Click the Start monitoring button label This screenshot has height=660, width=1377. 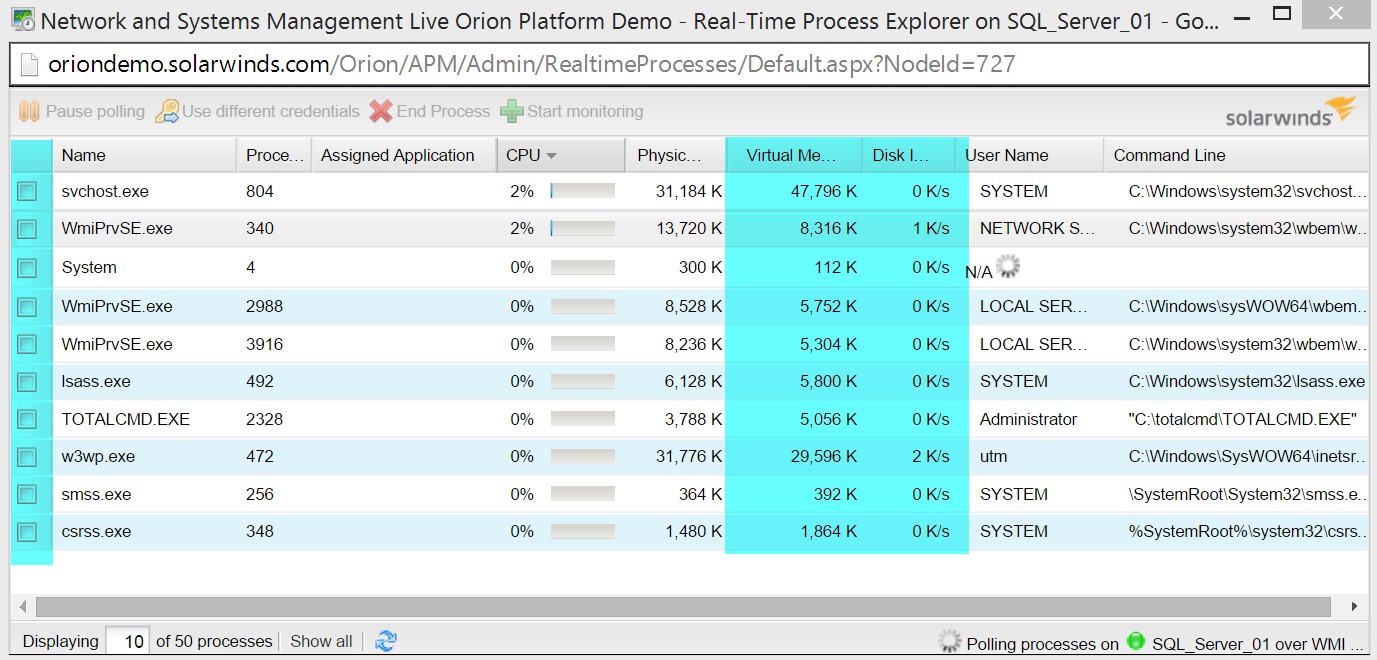(x=585, y=111)
